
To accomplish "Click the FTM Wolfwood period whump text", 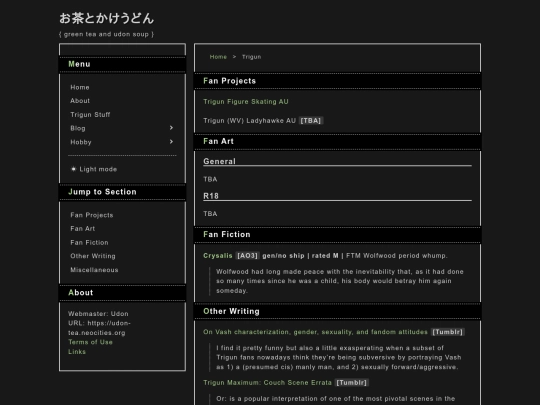I will pyautogui.click(x=397, y=256).
